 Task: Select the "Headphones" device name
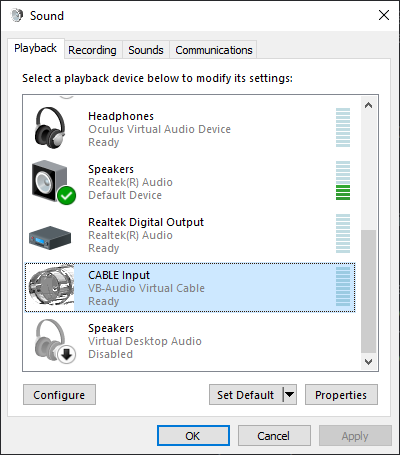121,116
